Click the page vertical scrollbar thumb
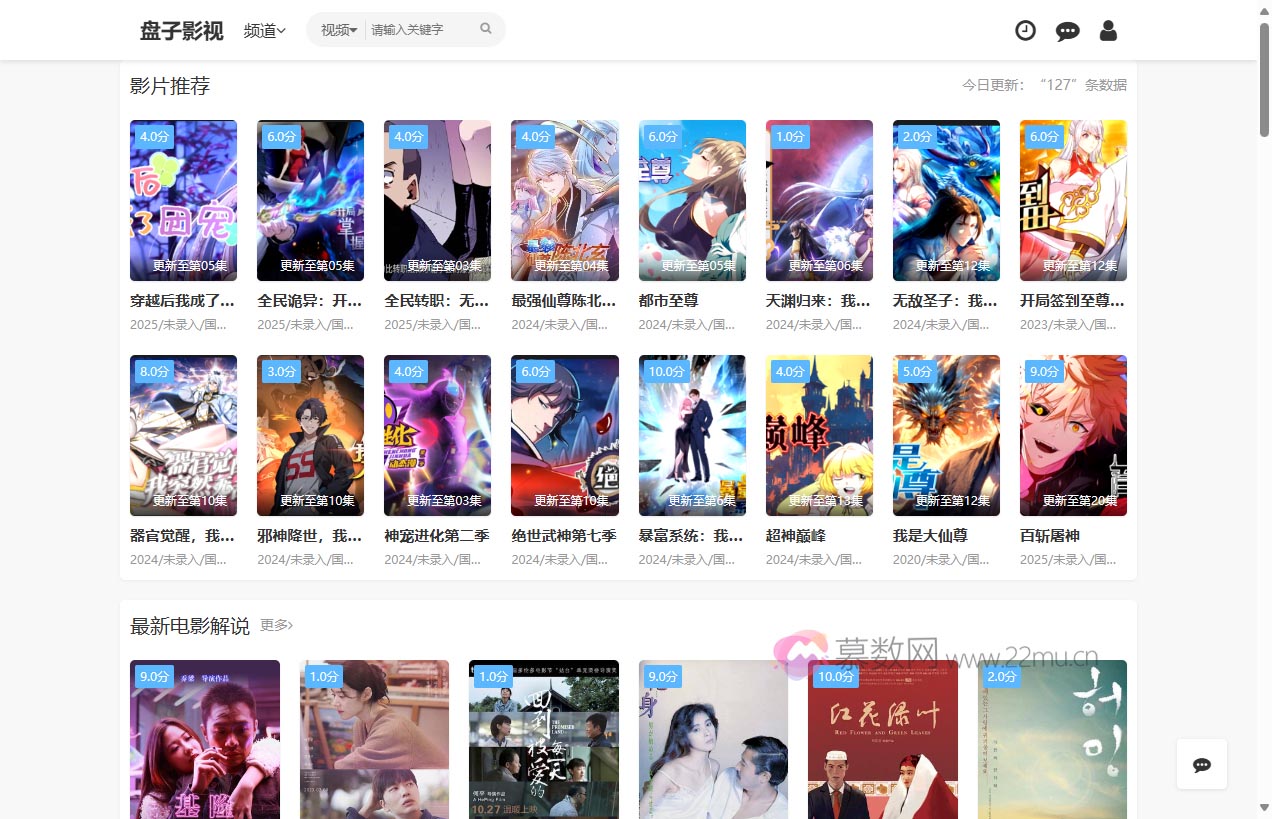 pyautogui.click(x=1264, y=80)
